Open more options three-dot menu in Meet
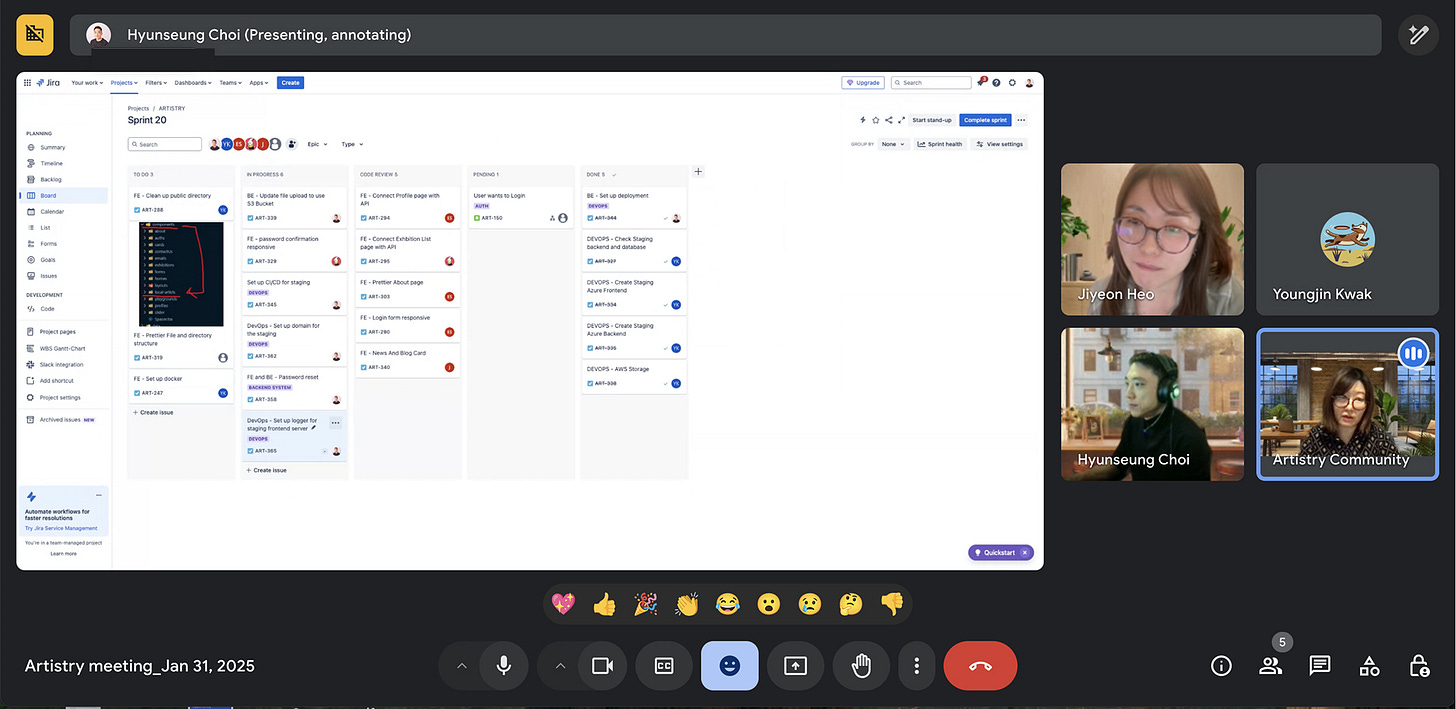The width and height of the screenshot is (1456, 709). (x=916, y=666)
